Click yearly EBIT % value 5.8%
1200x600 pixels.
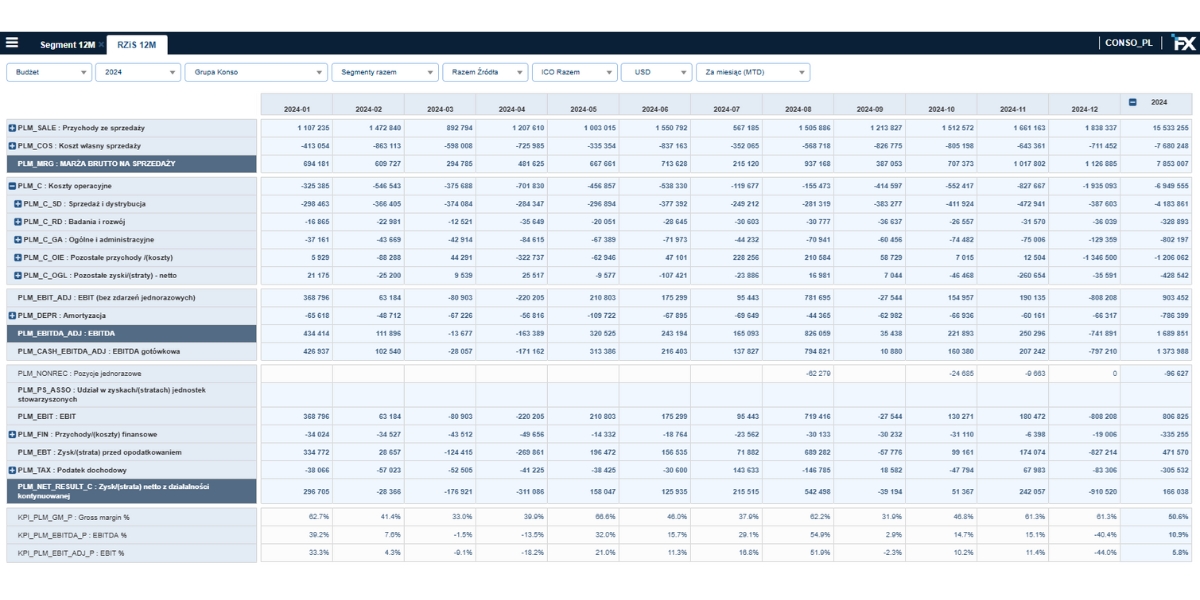pyautogui.click(x=1157, y=552)
